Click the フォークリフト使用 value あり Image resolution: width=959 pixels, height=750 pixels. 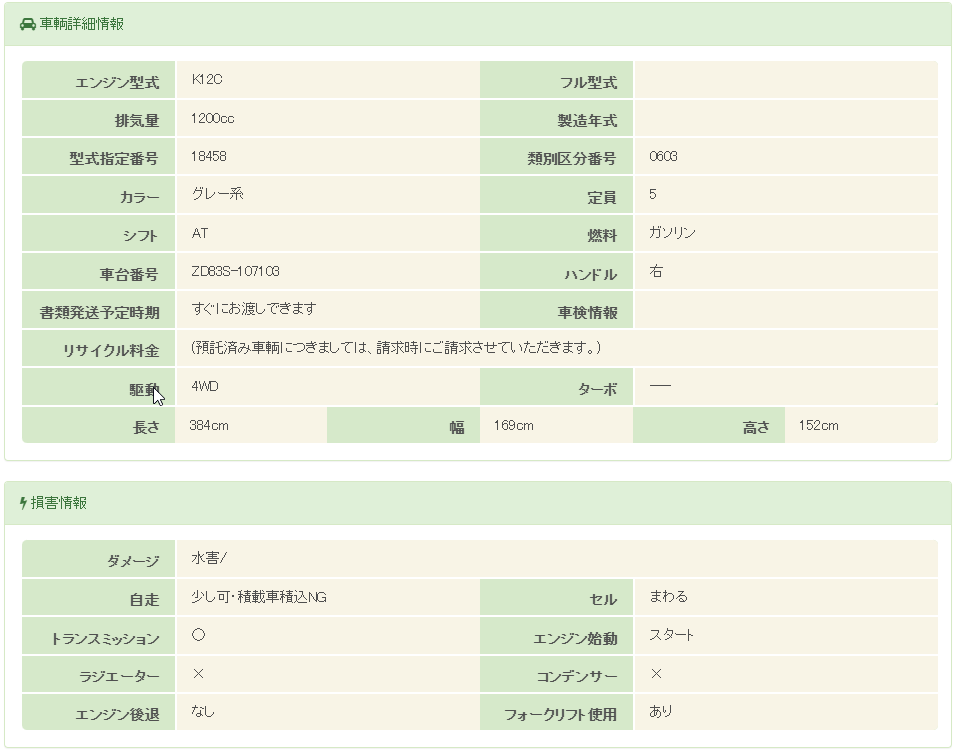click(x=661, y=711)
